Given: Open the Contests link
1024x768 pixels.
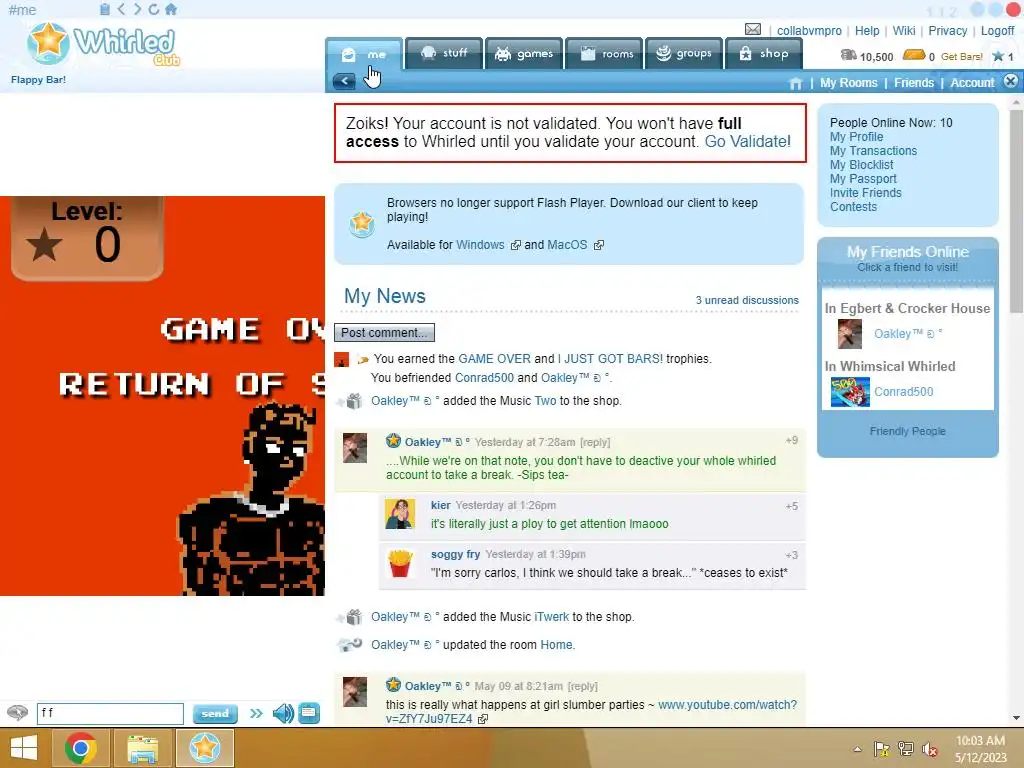Looking at the screenshot, I should 853,207.
